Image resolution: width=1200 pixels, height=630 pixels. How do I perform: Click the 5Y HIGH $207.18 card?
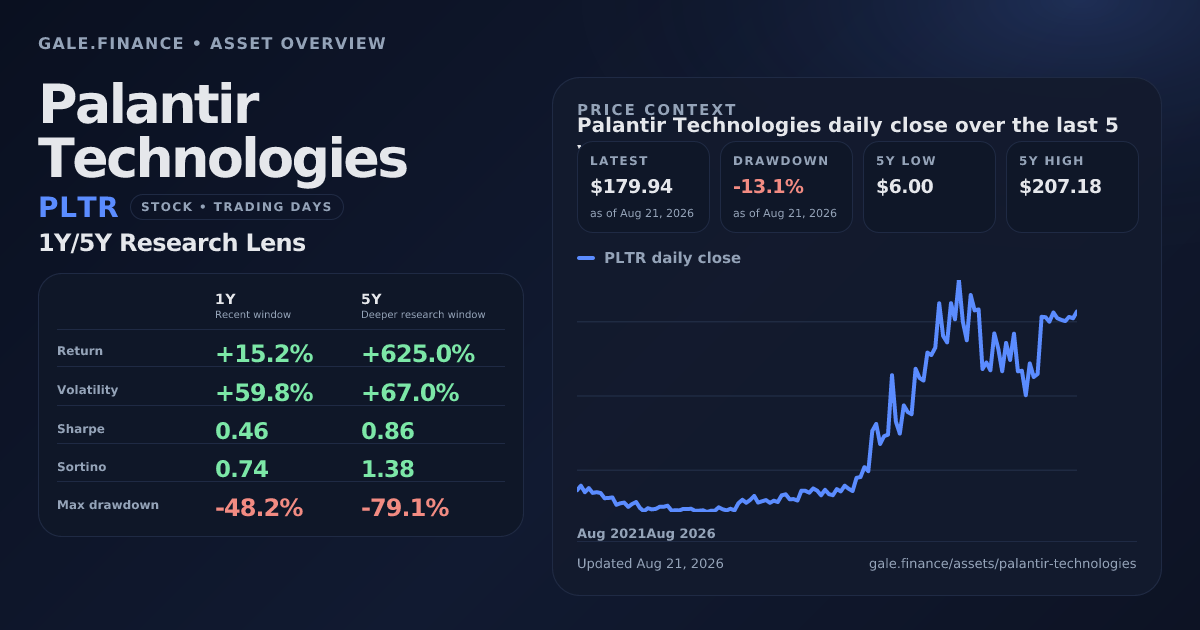click(1072, 187)
